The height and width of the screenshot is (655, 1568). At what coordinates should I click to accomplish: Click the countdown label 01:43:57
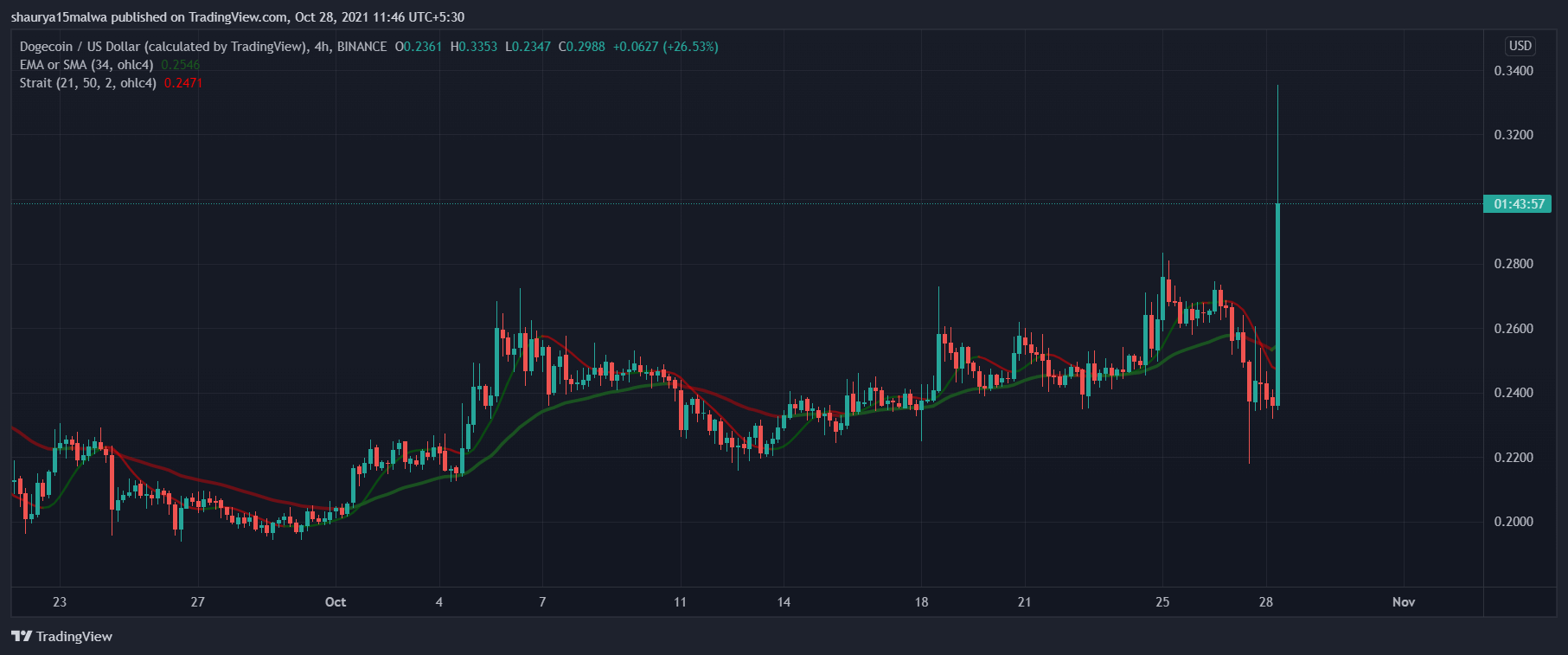coord(1518,204)
